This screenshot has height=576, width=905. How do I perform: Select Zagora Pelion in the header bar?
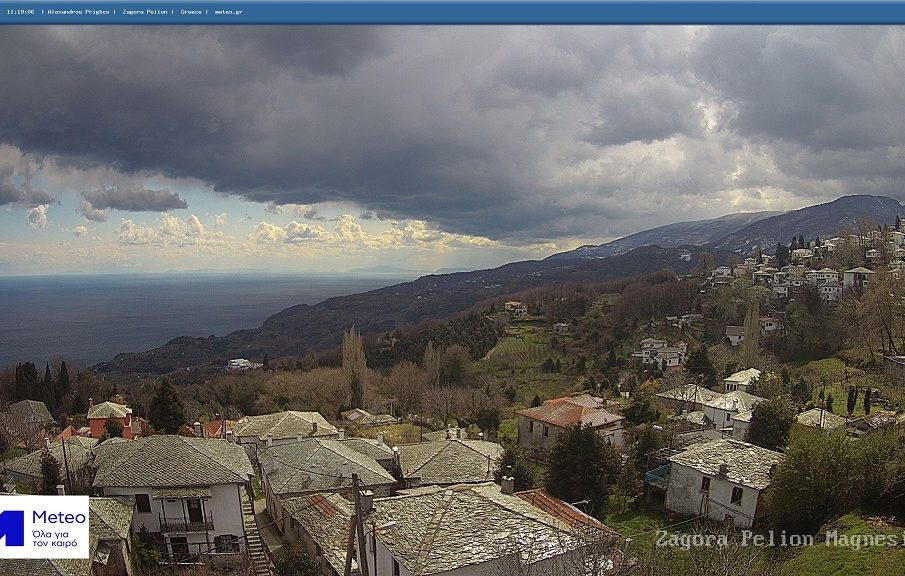click(145, 12)
